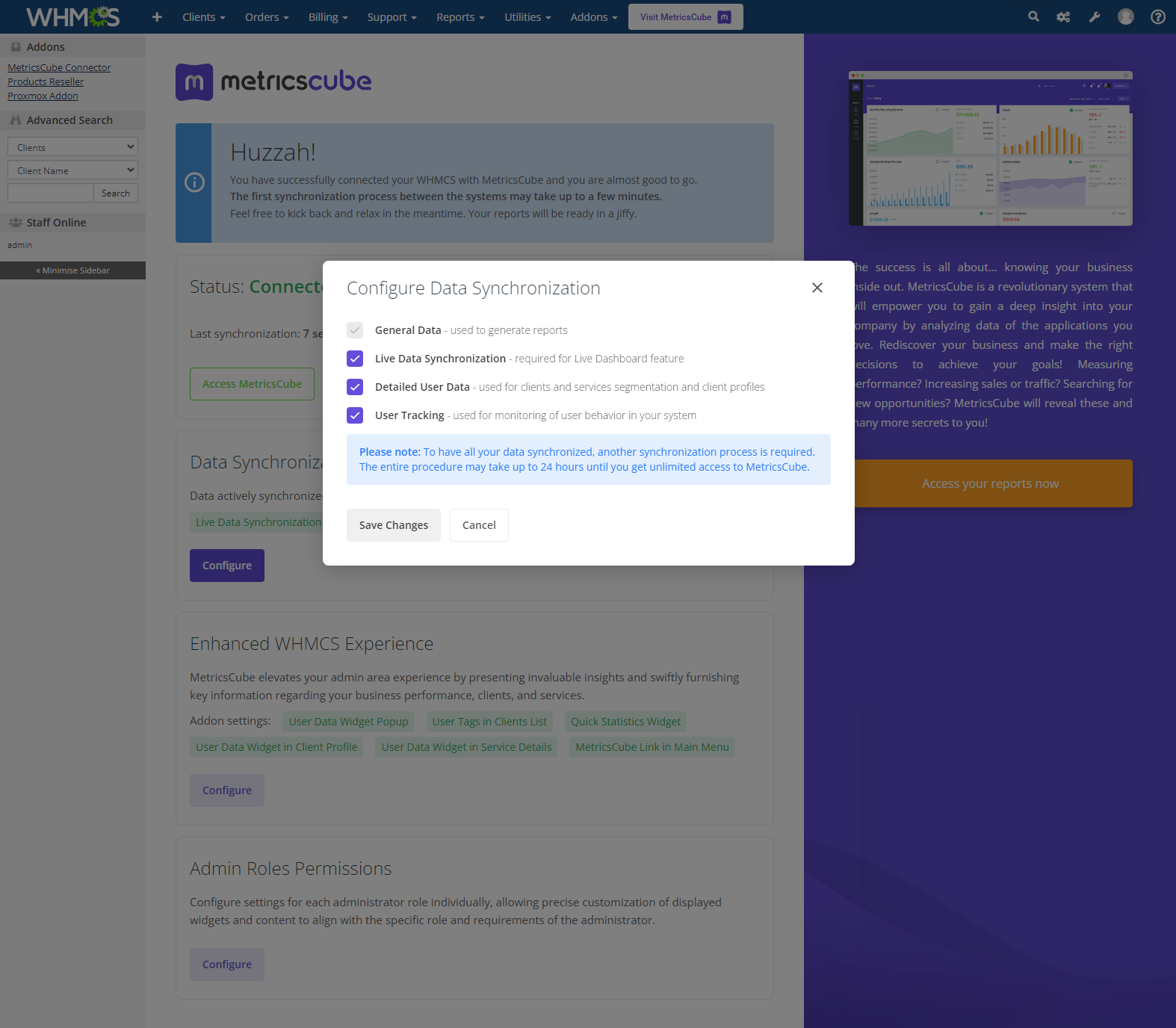Click the admin name under Staff Online

click(19, 245)
